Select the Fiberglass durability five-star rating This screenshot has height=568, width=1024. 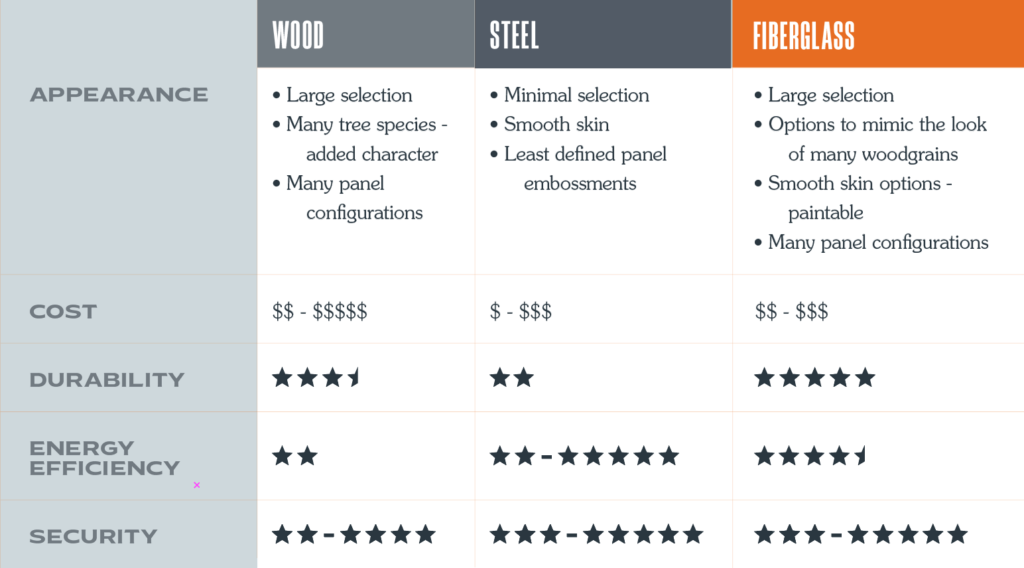pyautogui.click(x=815, y=378)
